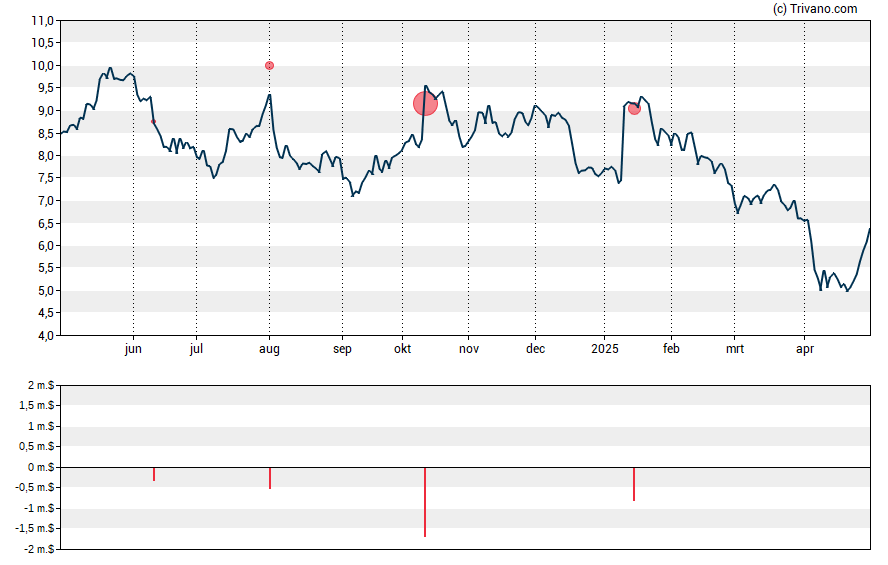Click the "(c) Trivano.com" text
Viewport: 888px width, 565px height.
pyautogui.click(x=815, y=8)
